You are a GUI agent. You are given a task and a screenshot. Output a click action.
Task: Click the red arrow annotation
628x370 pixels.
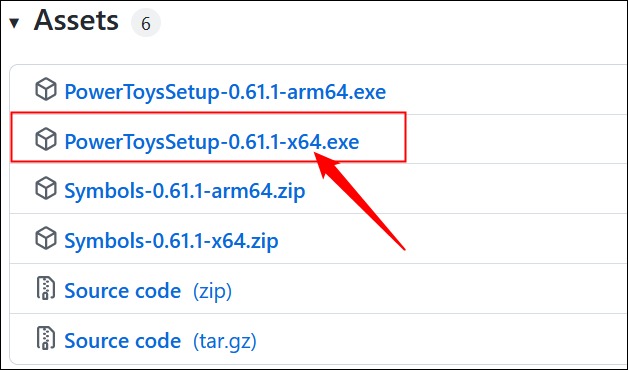(359, 200)
